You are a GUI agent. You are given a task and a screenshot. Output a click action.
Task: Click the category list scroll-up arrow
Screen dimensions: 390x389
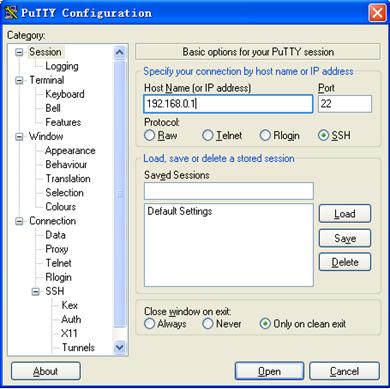point(119,52)
